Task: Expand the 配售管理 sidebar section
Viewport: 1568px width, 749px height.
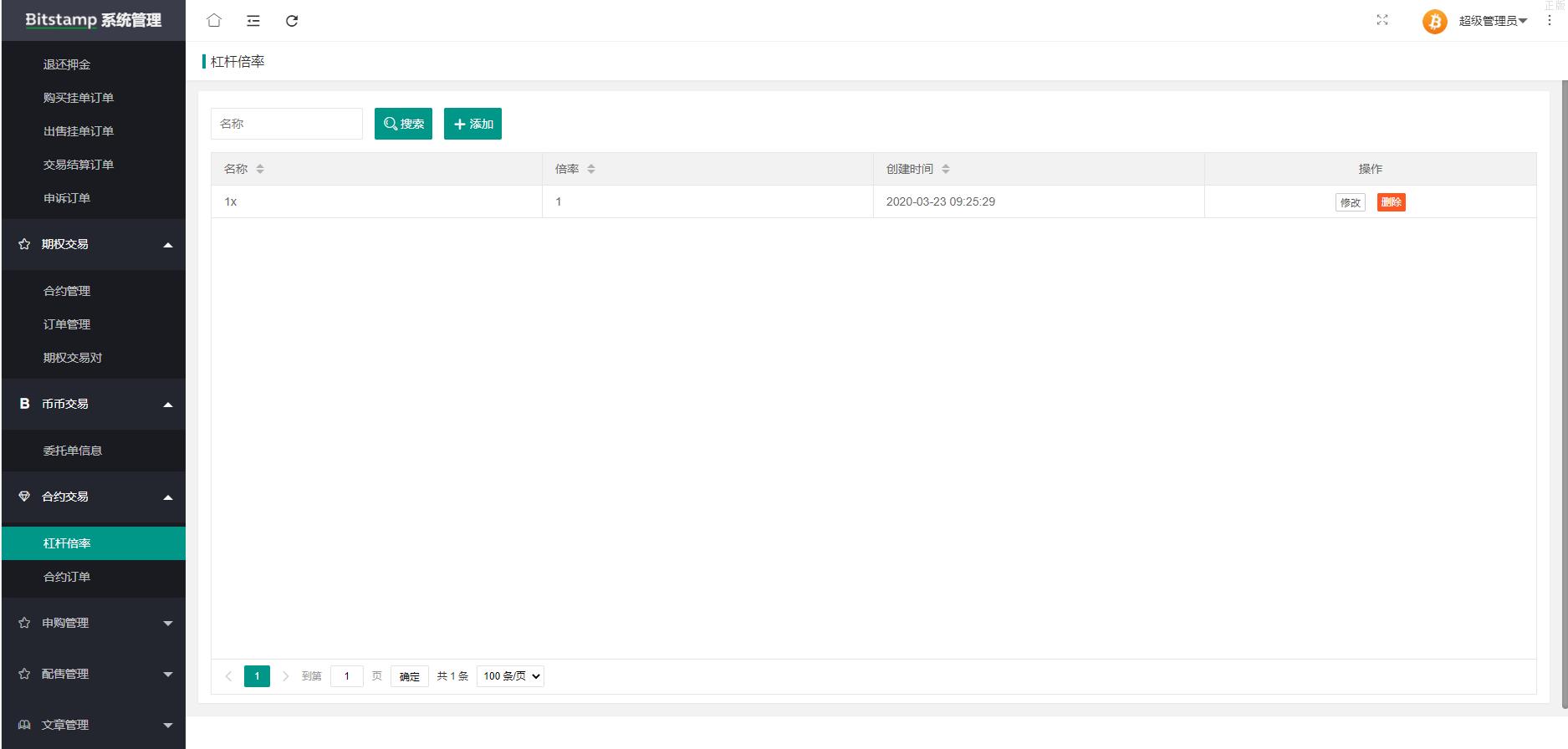Action: tap(94, 674)
